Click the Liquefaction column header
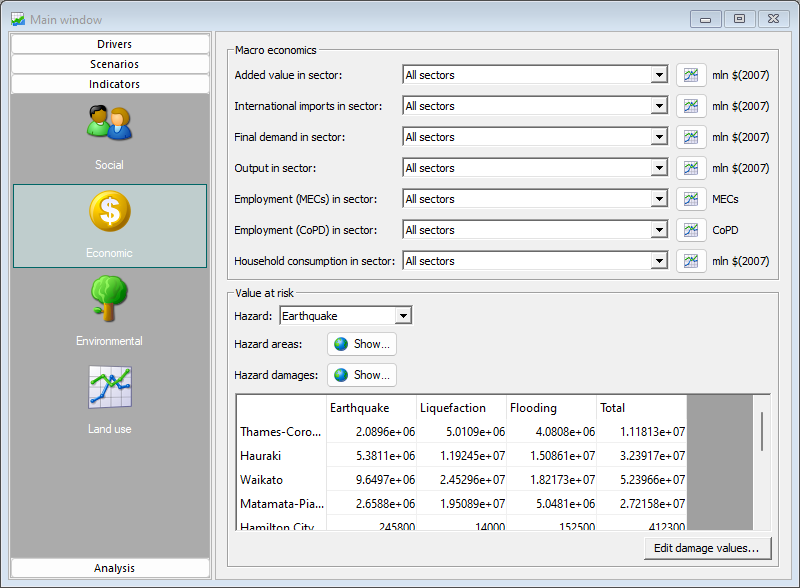This screenshot has width=800, height=588. (x=462, y=408)
